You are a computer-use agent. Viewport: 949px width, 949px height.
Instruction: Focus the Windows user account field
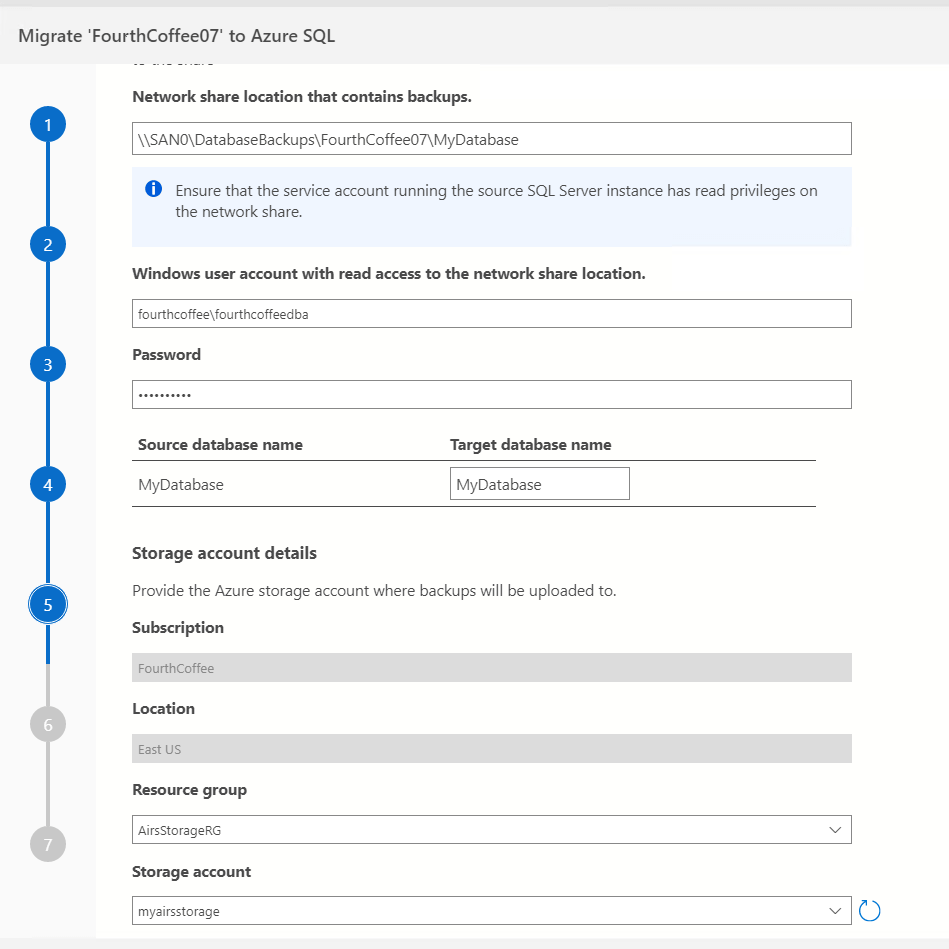pyautogui.click(x=491, y=314)
